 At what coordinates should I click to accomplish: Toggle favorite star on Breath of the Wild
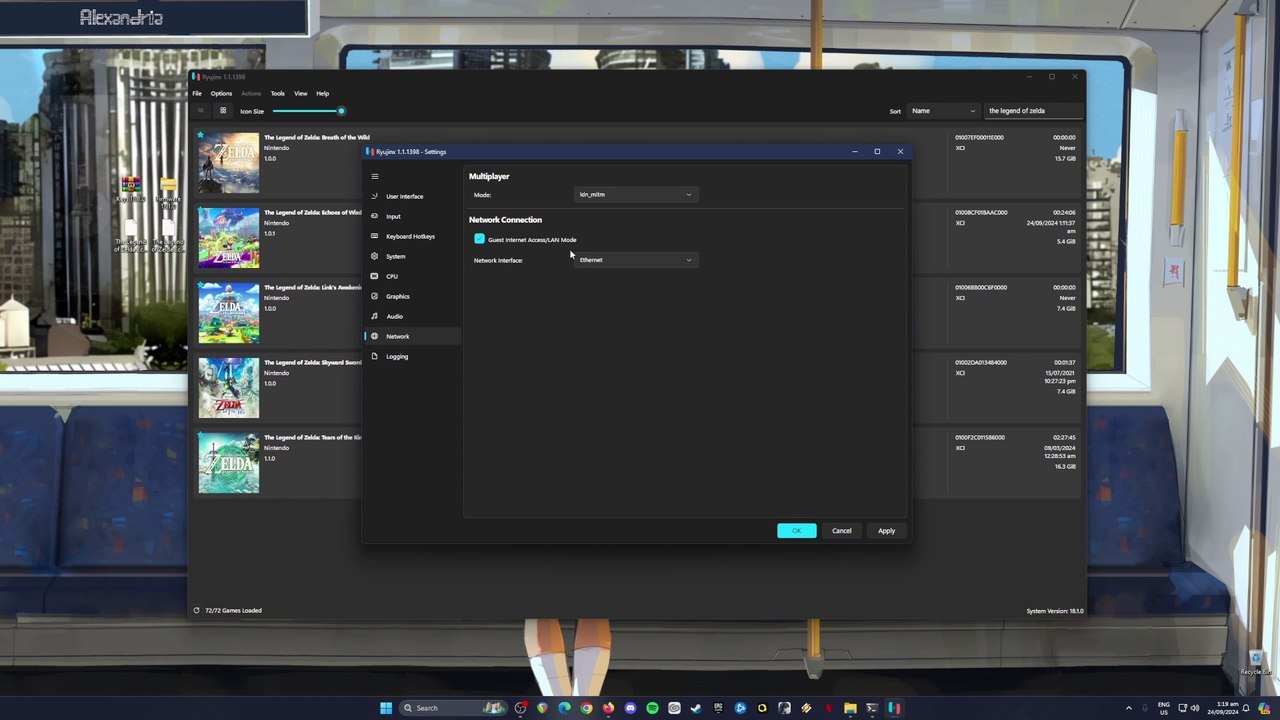pos(200,135)
